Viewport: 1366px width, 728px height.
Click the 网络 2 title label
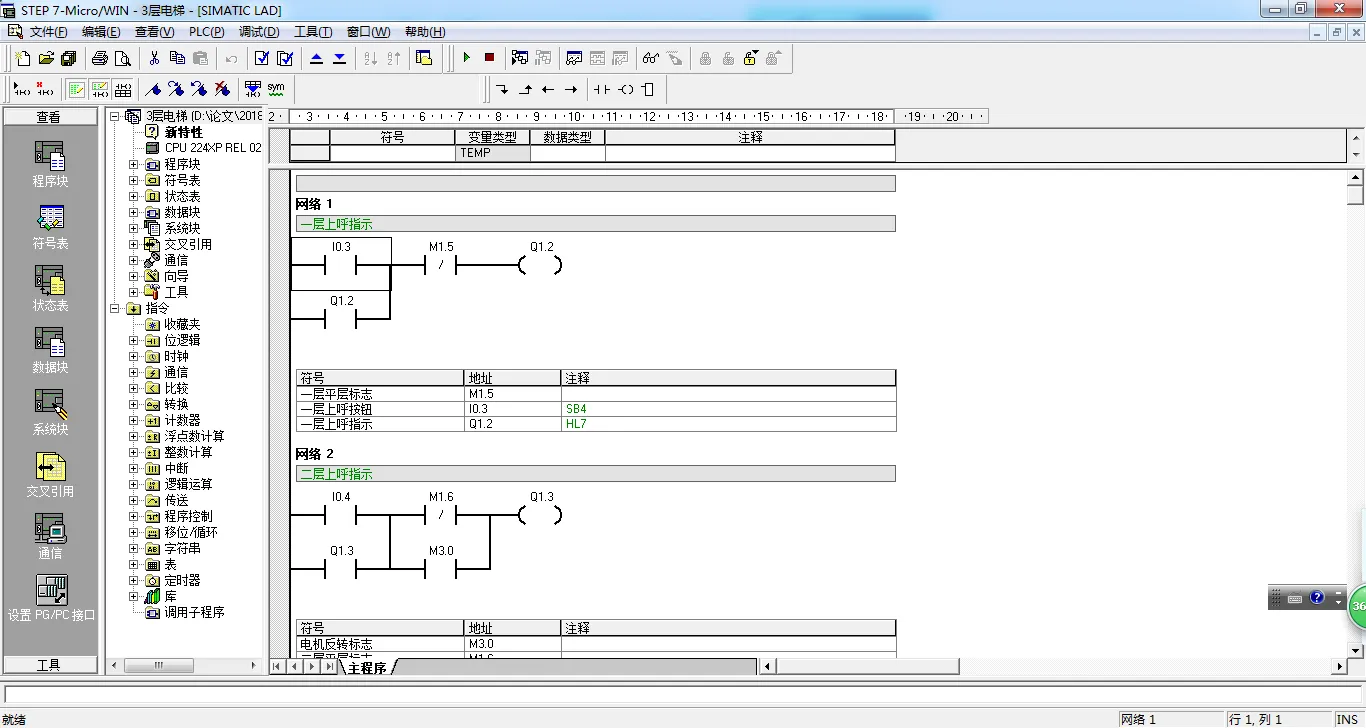coord(315,454)
